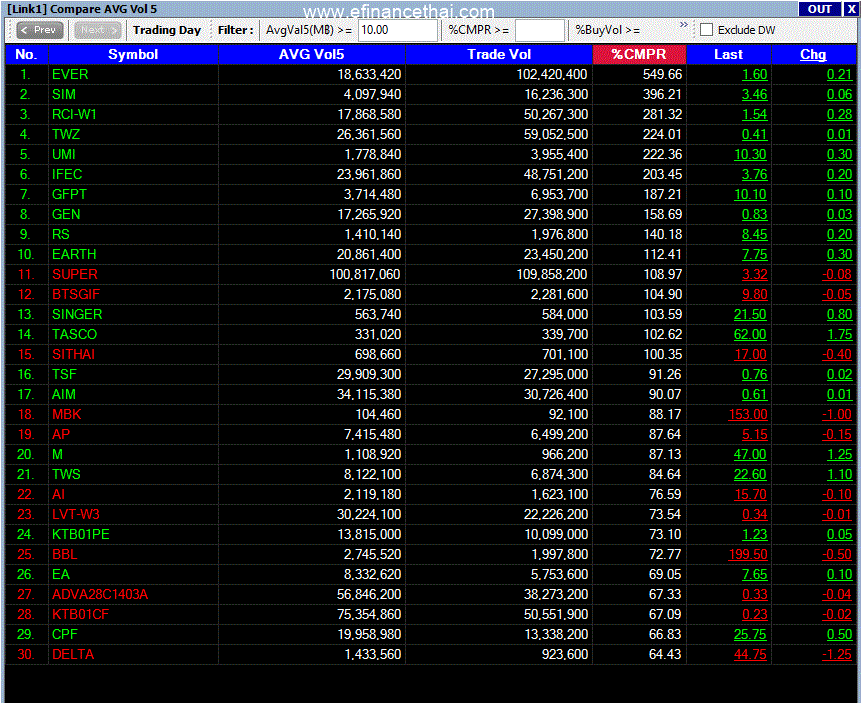The height and width of the screenshot is (703, 862).
Task: Click AI %CMPR value 76.59
Action: point(665,495)
